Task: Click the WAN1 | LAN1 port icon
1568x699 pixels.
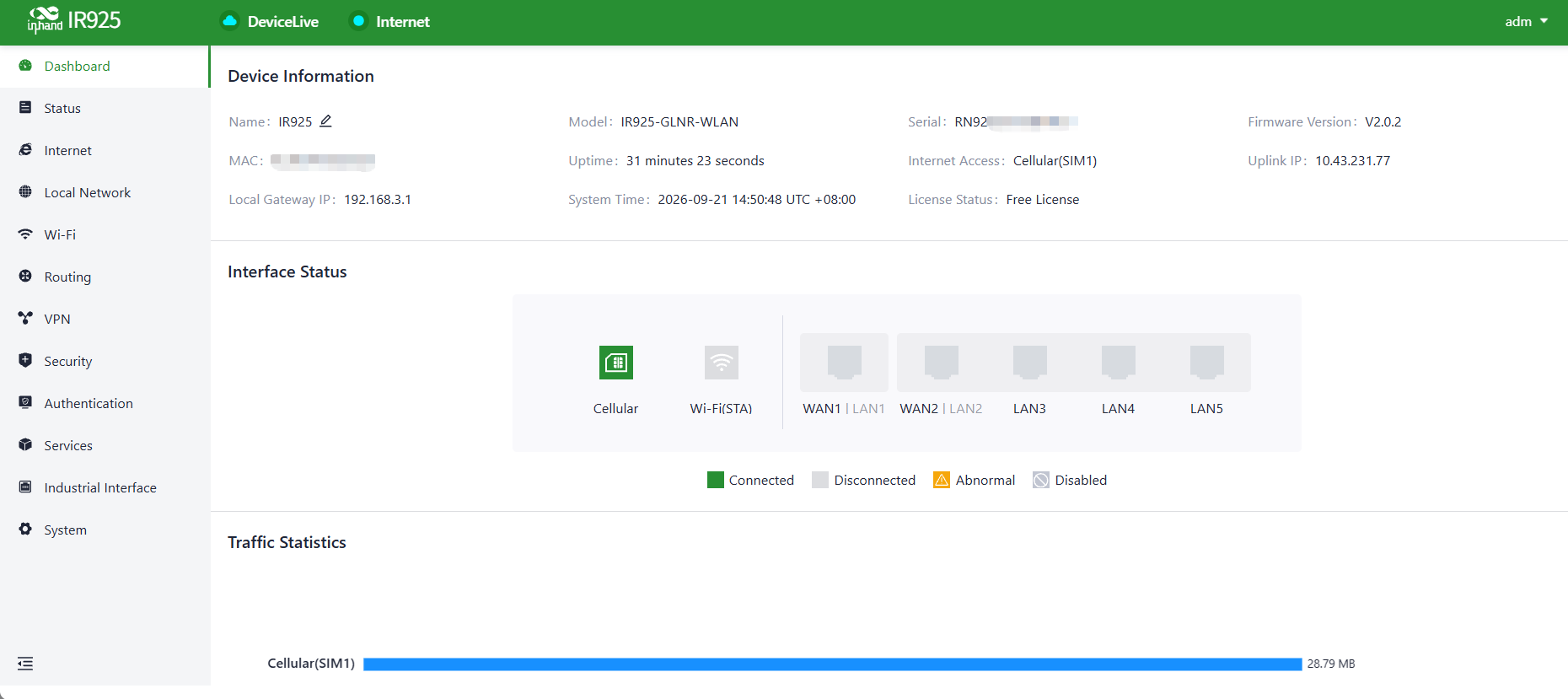Action: (844, 363)
